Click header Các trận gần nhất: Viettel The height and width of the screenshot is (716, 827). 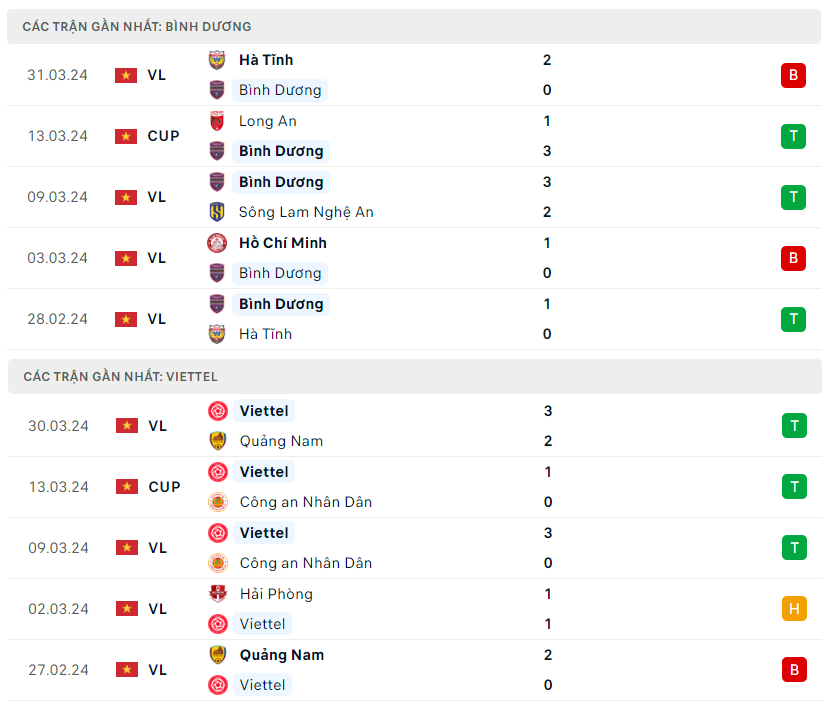coord(120,377)
